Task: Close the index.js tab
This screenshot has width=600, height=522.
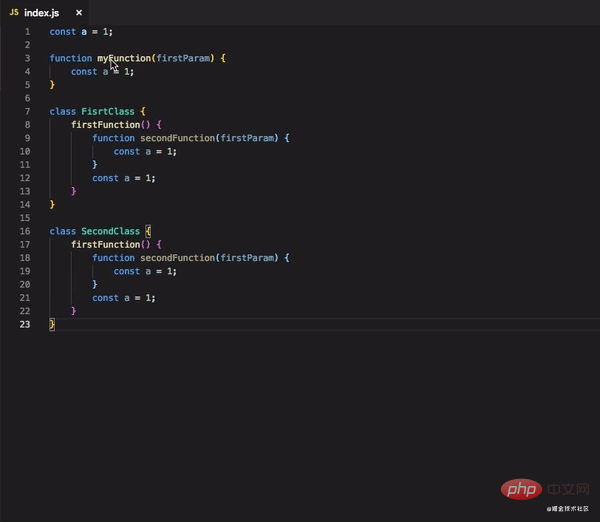Action: click(x=79, y=13)
